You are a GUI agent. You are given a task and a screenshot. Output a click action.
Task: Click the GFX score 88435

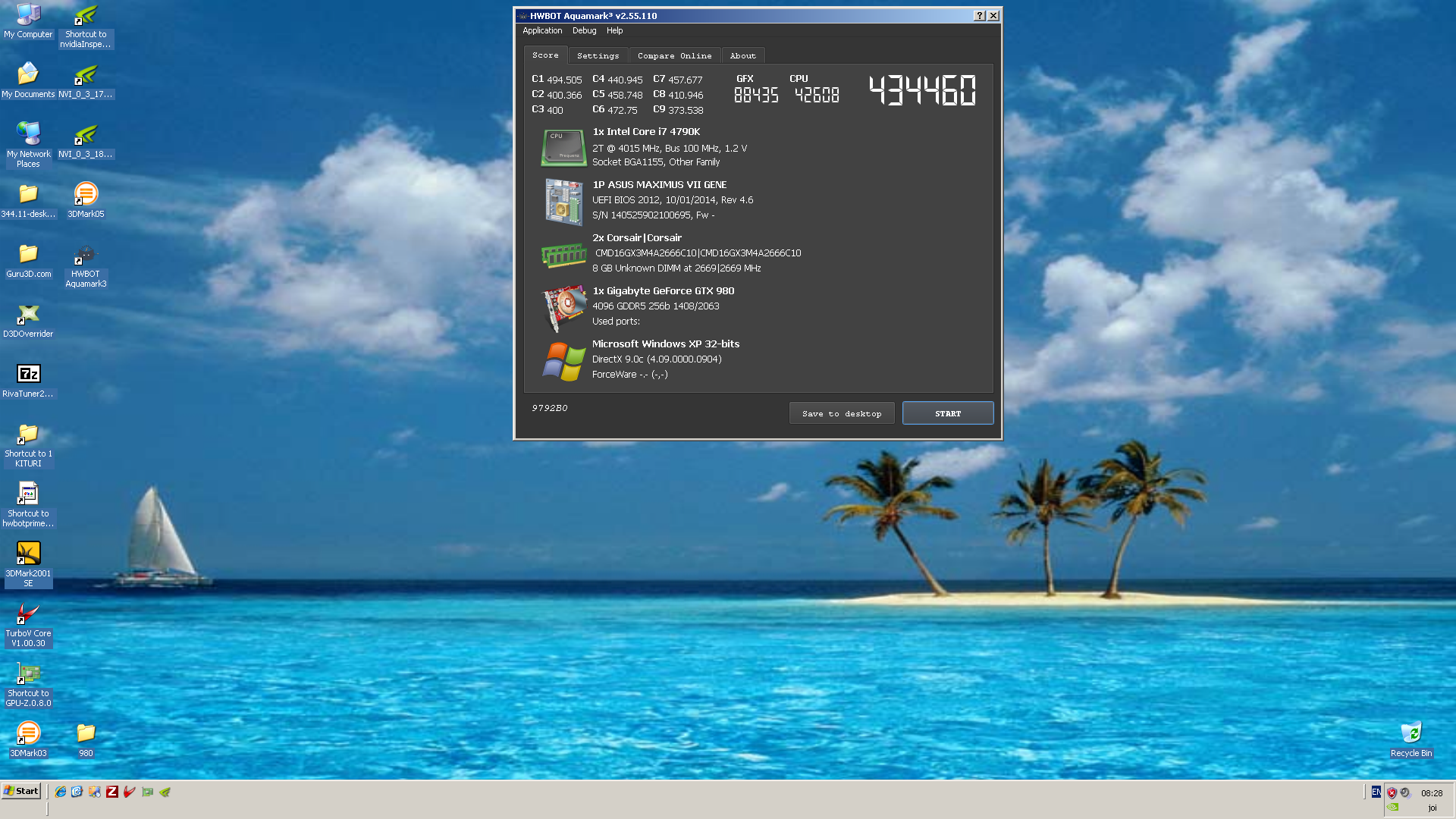point(756,96)
